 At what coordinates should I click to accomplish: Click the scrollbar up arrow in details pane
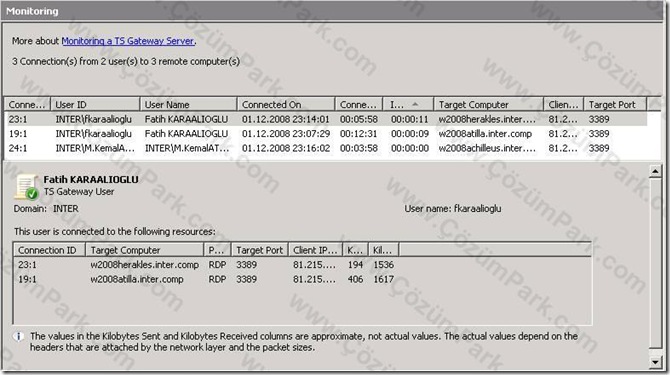tap(655, 171)
